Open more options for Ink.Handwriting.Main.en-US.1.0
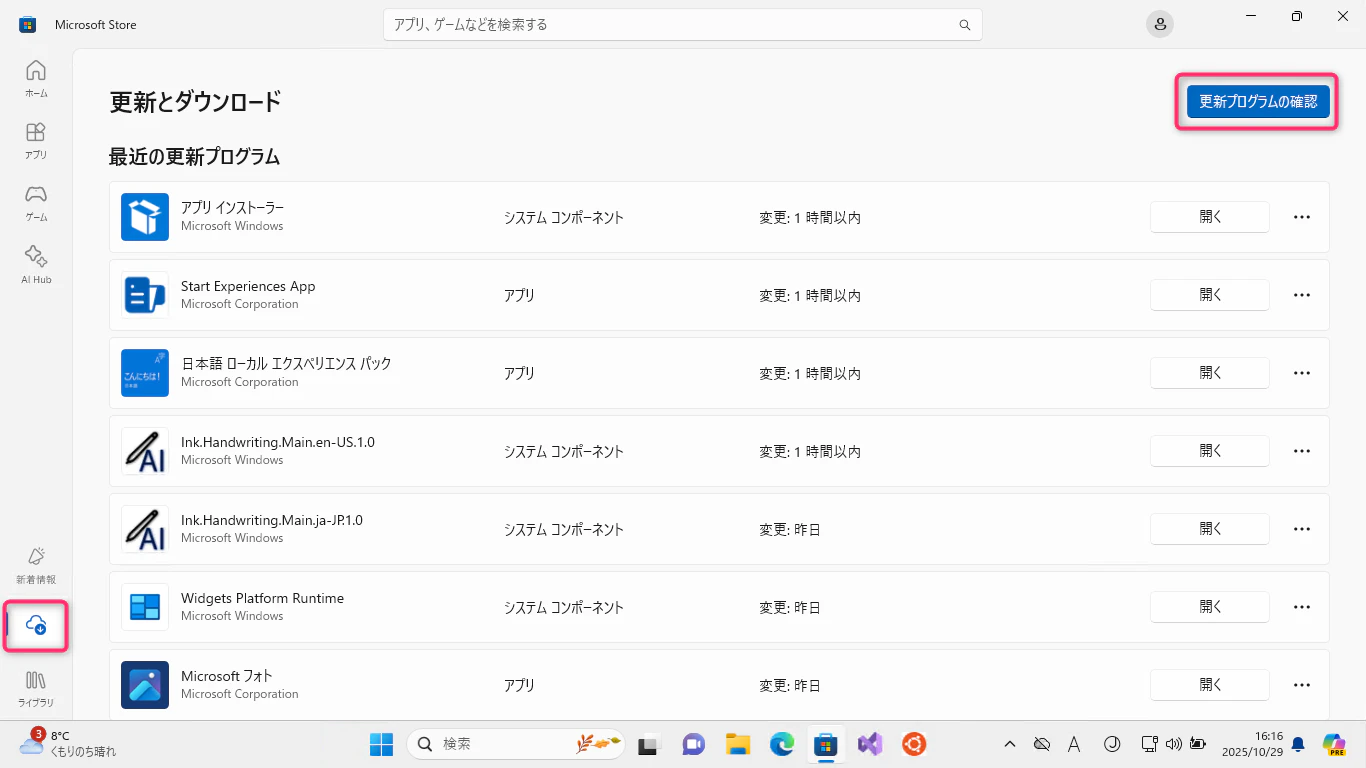The width and height of the screenshot is (1366, 768). point(1302,451)
